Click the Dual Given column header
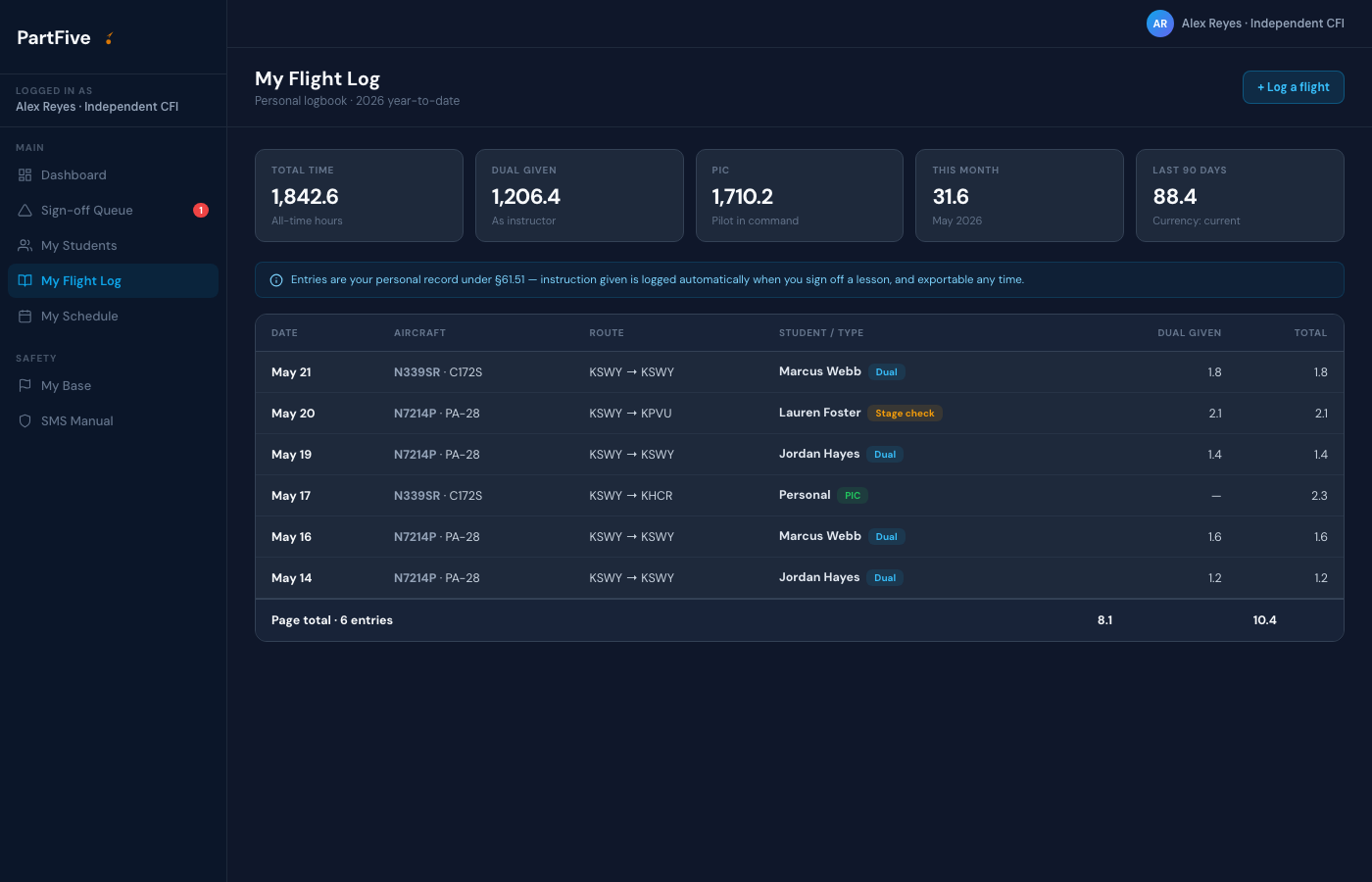Image resolution: width=1372 pixels, height=882 pixels. [1190, 333]
